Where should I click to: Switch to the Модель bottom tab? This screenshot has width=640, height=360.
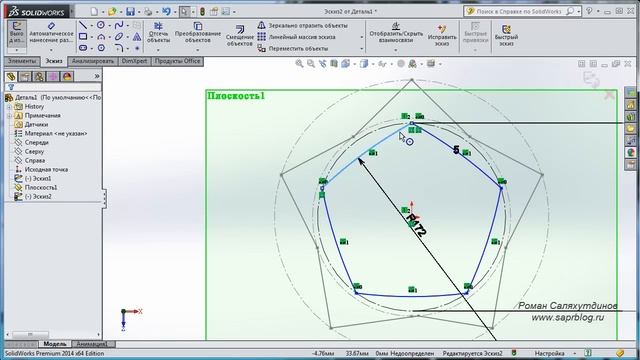[x=55, y=344]
